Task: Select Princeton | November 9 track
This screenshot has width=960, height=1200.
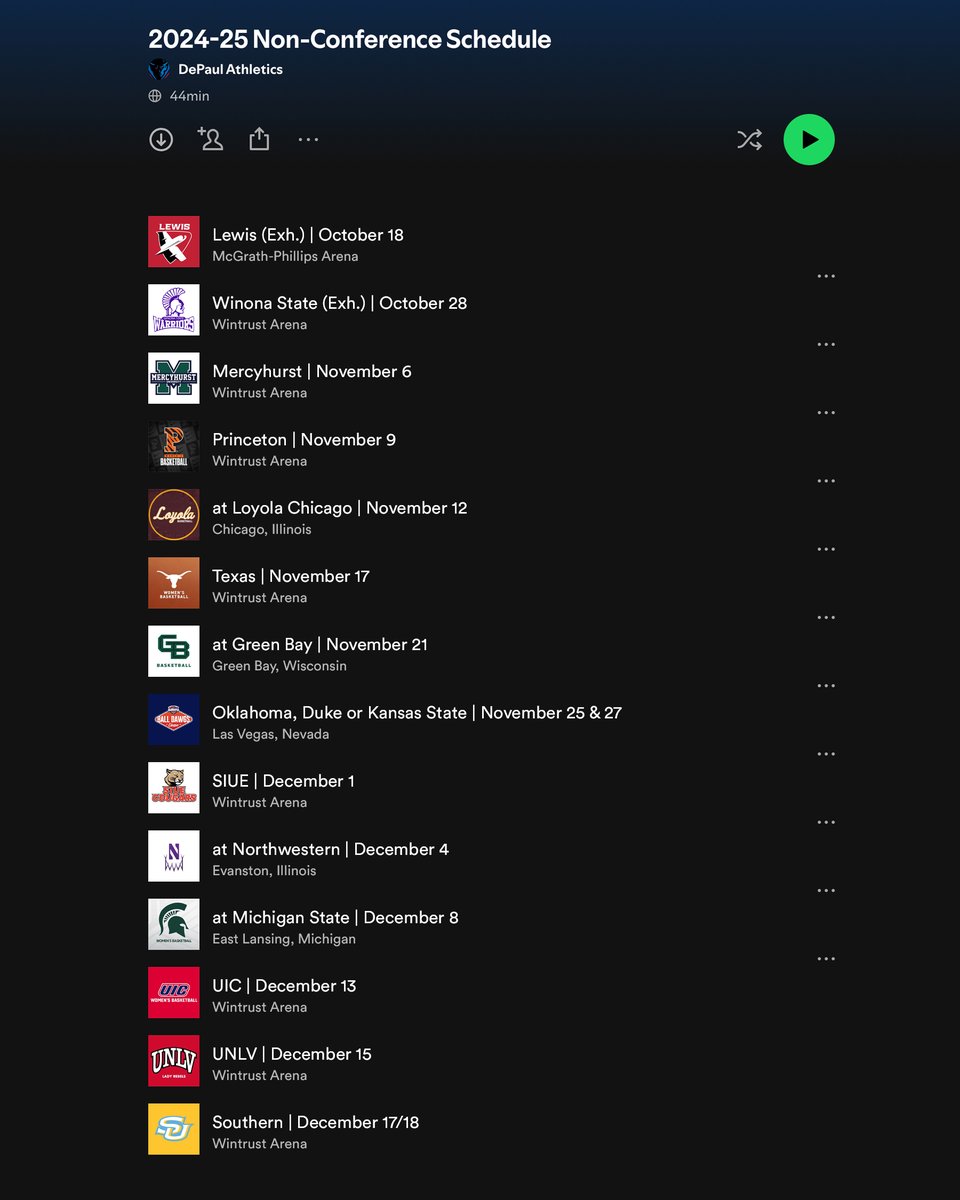Action: (304, 439)
